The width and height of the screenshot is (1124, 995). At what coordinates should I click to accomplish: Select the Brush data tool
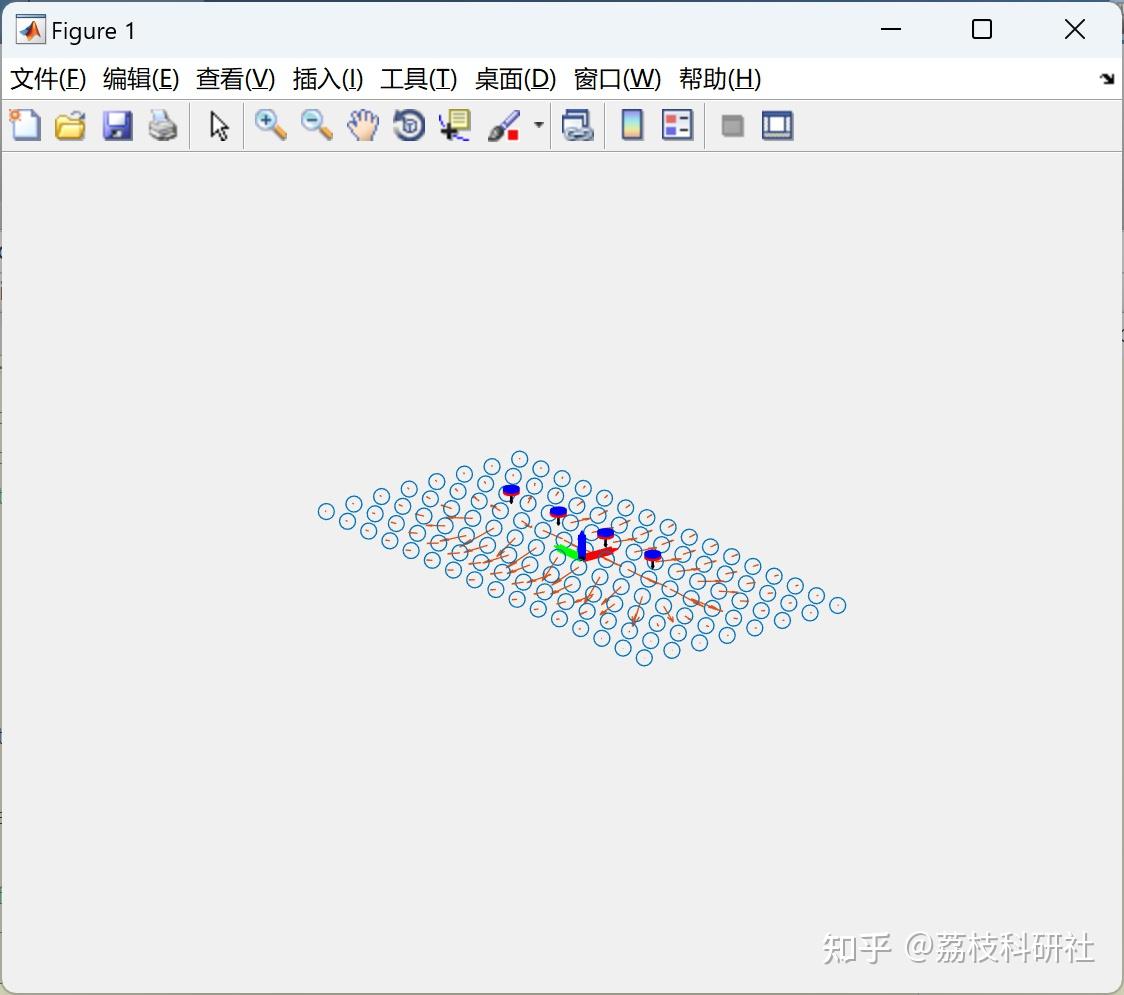pos(504,125)
